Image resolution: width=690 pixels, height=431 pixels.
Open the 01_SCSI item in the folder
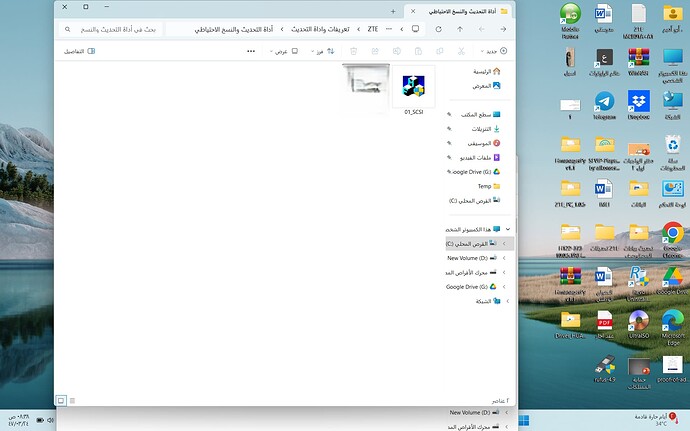click(x=413, y=90)
